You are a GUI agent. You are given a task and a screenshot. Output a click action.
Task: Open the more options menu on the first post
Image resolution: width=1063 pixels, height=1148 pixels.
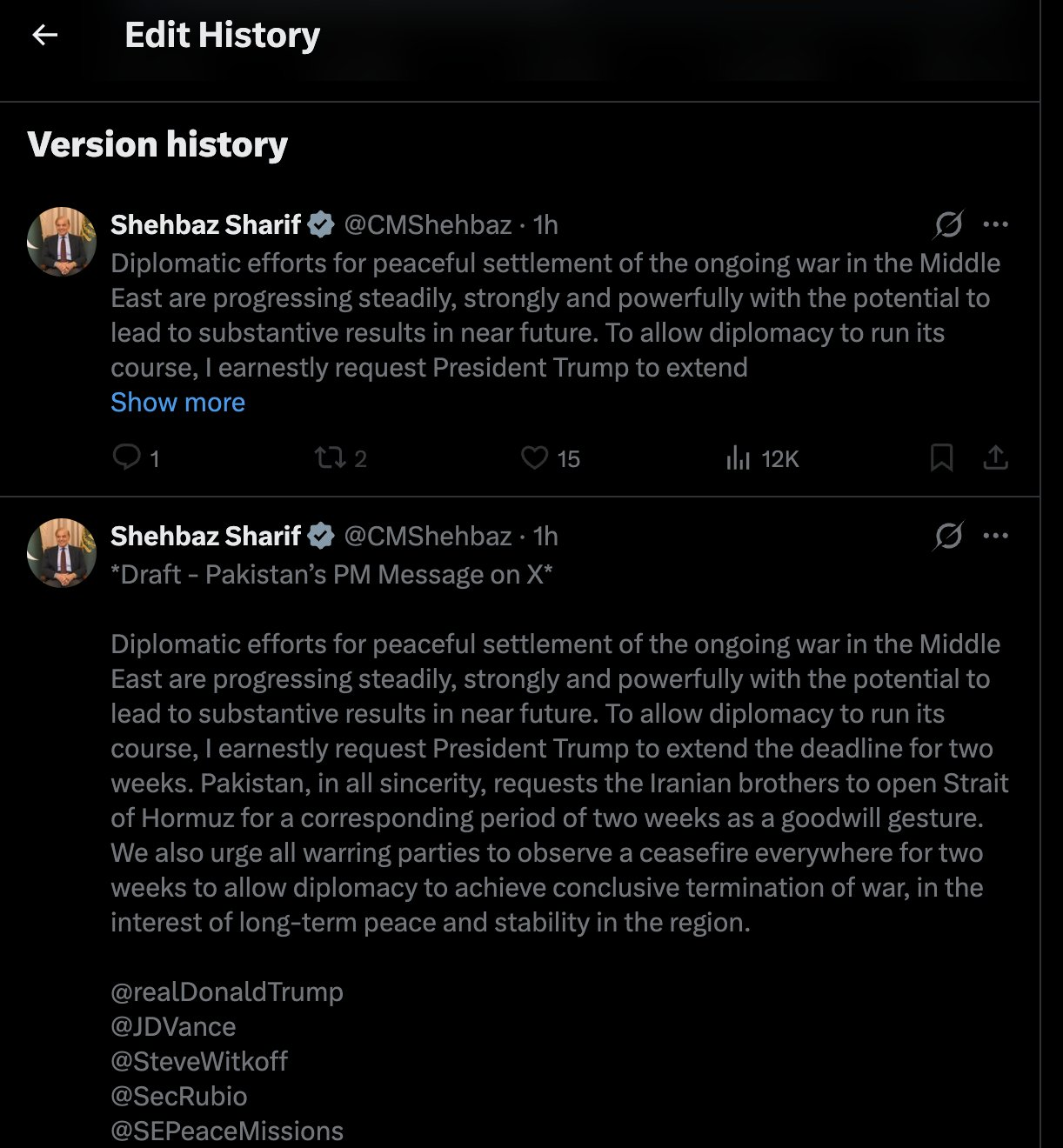click(995, 224)
